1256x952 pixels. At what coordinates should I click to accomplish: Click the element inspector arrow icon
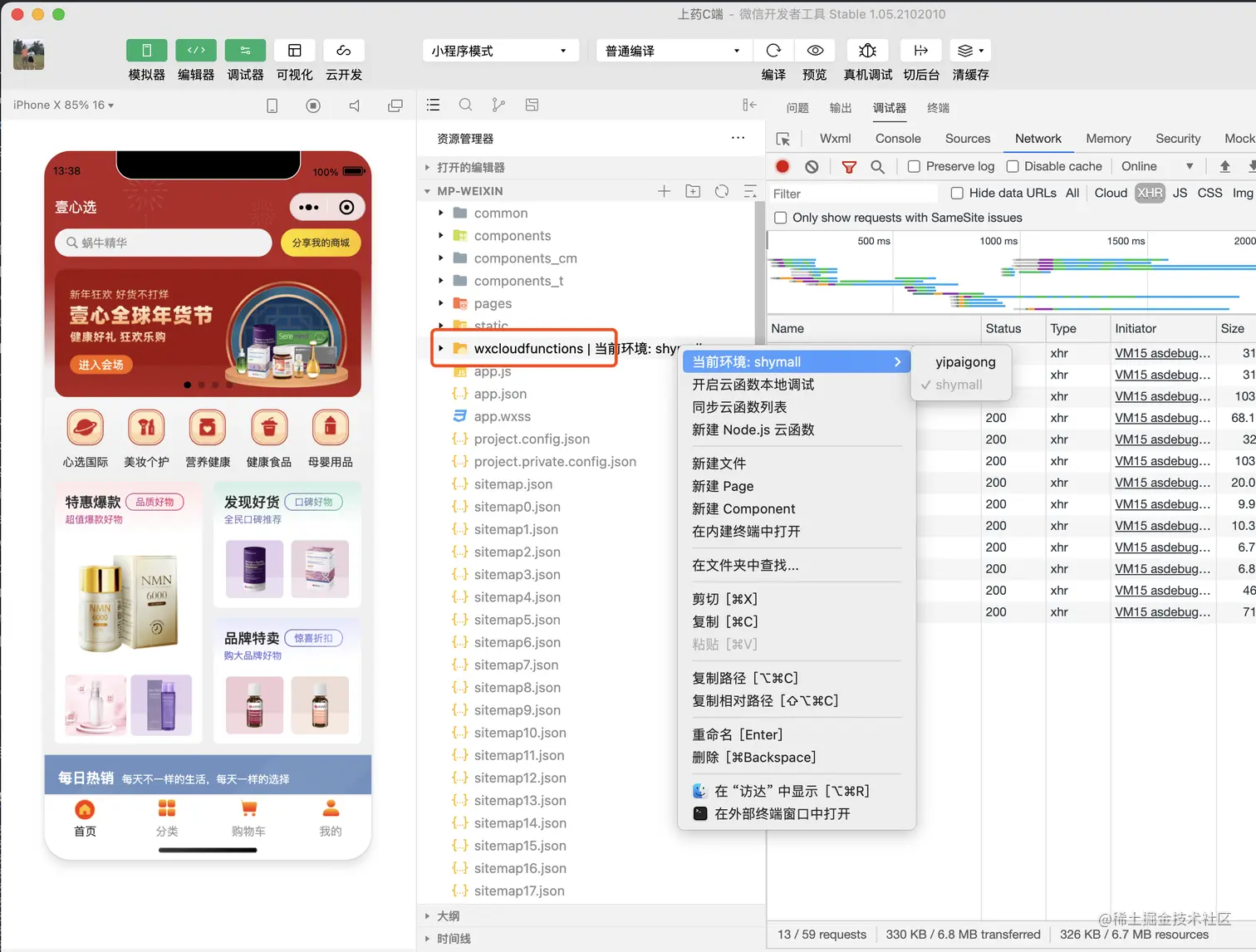pyautogui.click(x=783, y=139)
